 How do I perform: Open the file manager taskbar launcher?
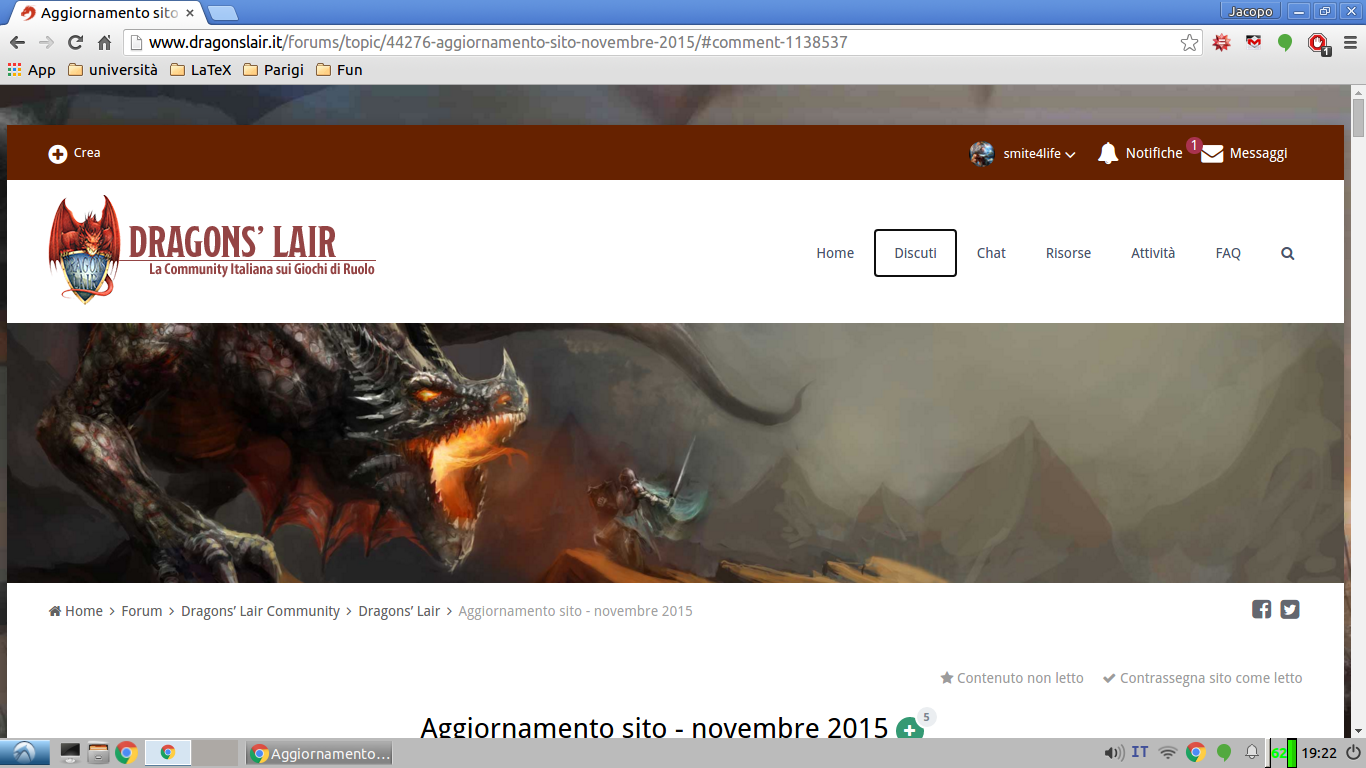click(x=98, y=752)
